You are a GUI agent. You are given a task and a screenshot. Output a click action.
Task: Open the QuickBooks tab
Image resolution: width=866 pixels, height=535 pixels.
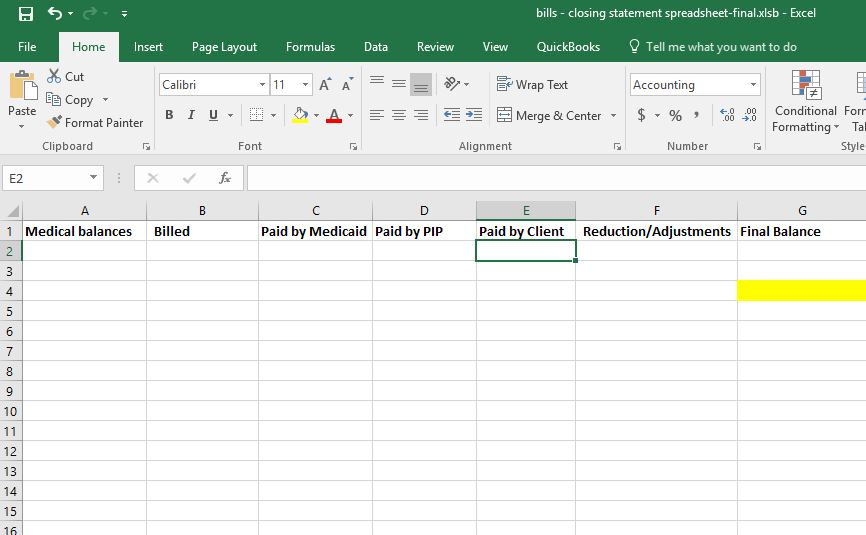click(568, 47)
